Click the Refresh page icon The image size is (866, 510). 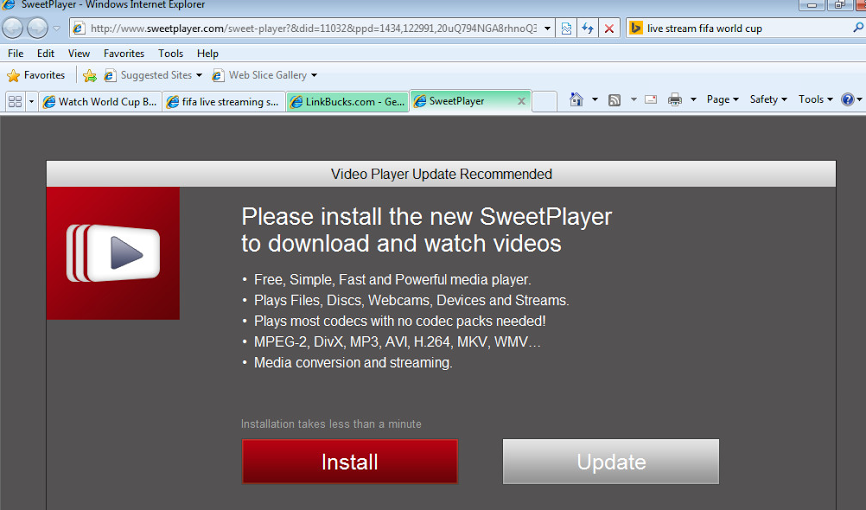(588, 28)
